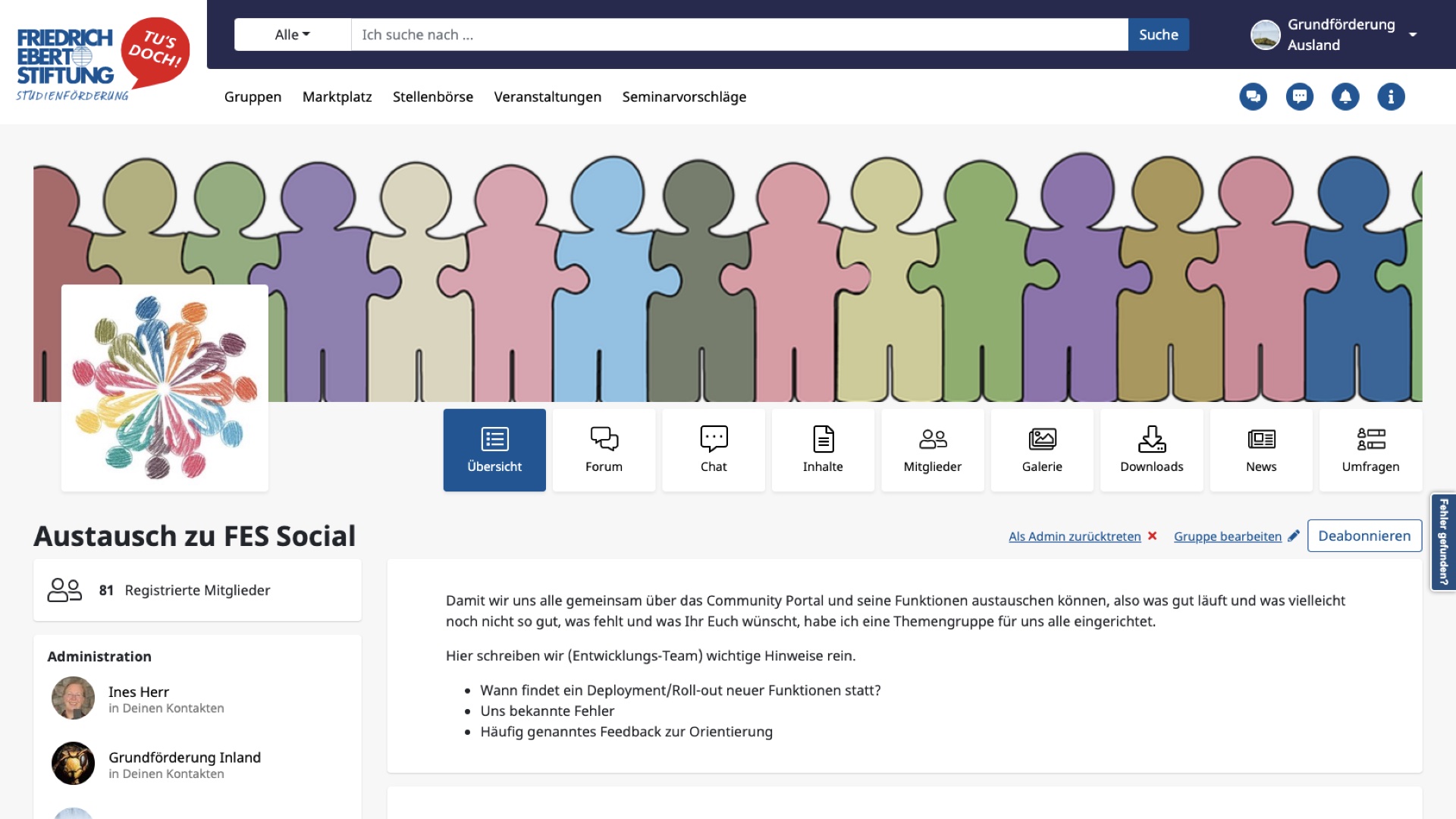Screen dimensions: 1456x819
Task: Open the chat messages speech bubble icon
Action: (1299, 96)
